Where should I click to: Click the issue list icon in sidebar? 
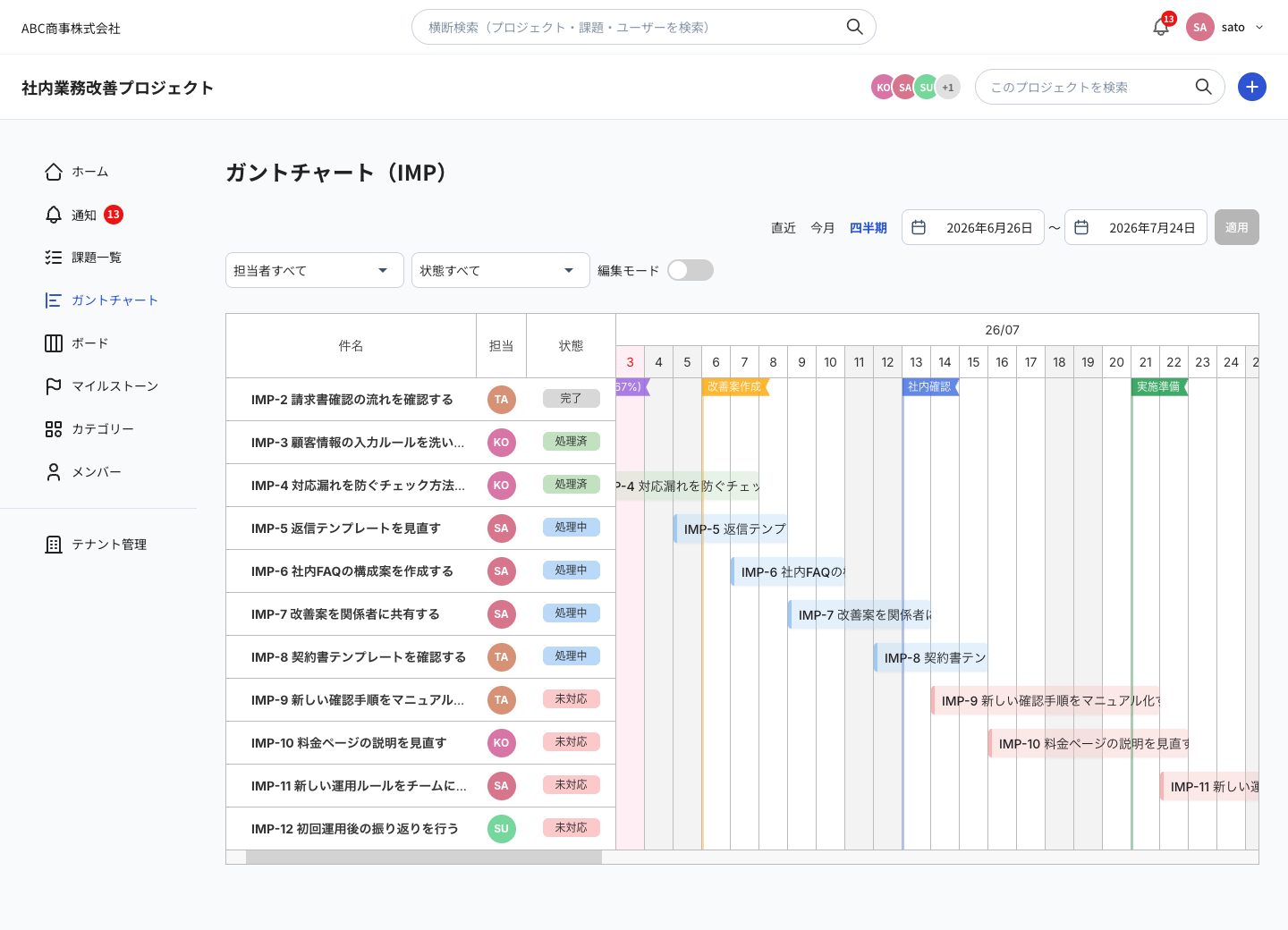click(x=54, y=258)
